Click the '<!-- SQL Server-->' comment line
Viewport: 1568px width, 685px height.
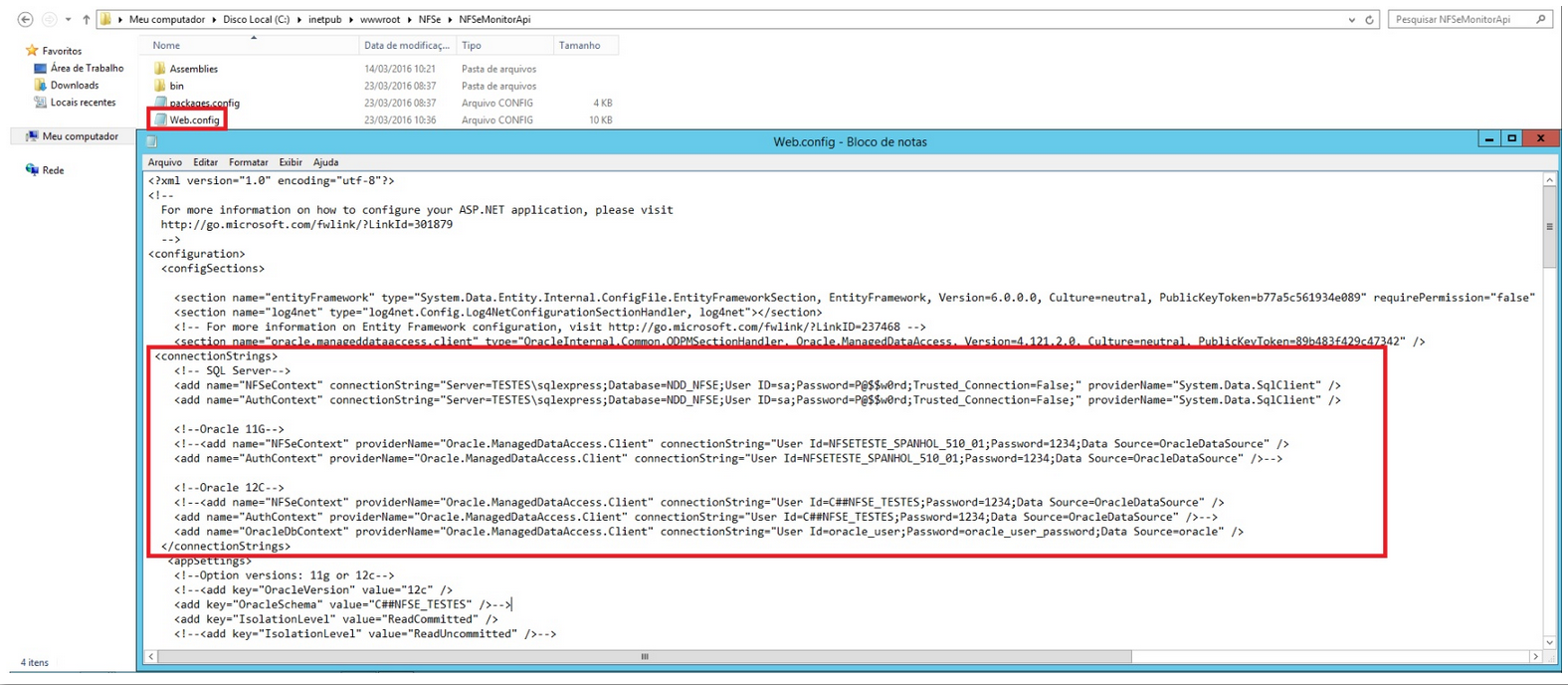(x=232, y=370)
